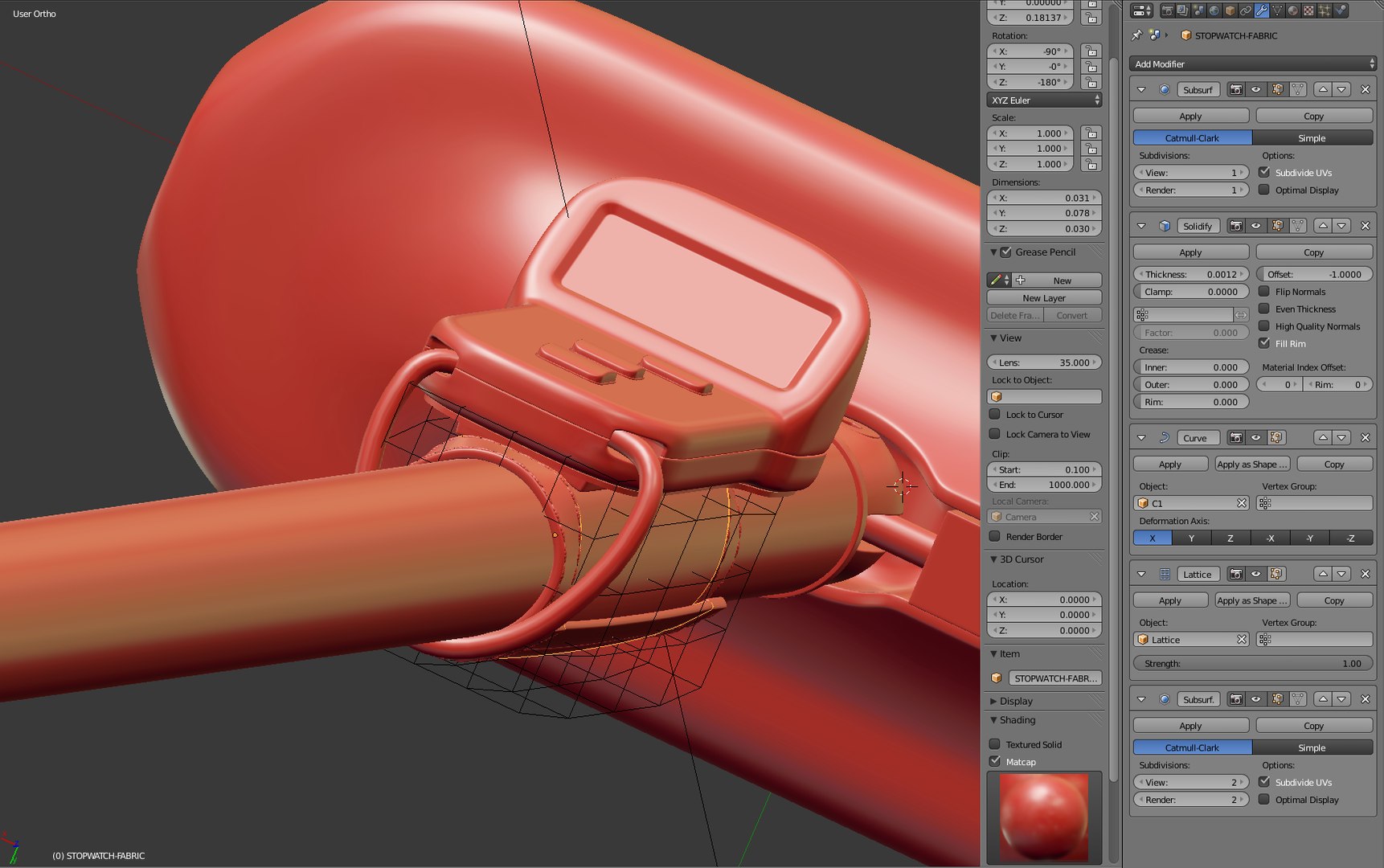Click the matcap sphere preview thumbnail
Image resolution: width=1384 pixels, height=868 pixels.
[x=1044, y=817]
